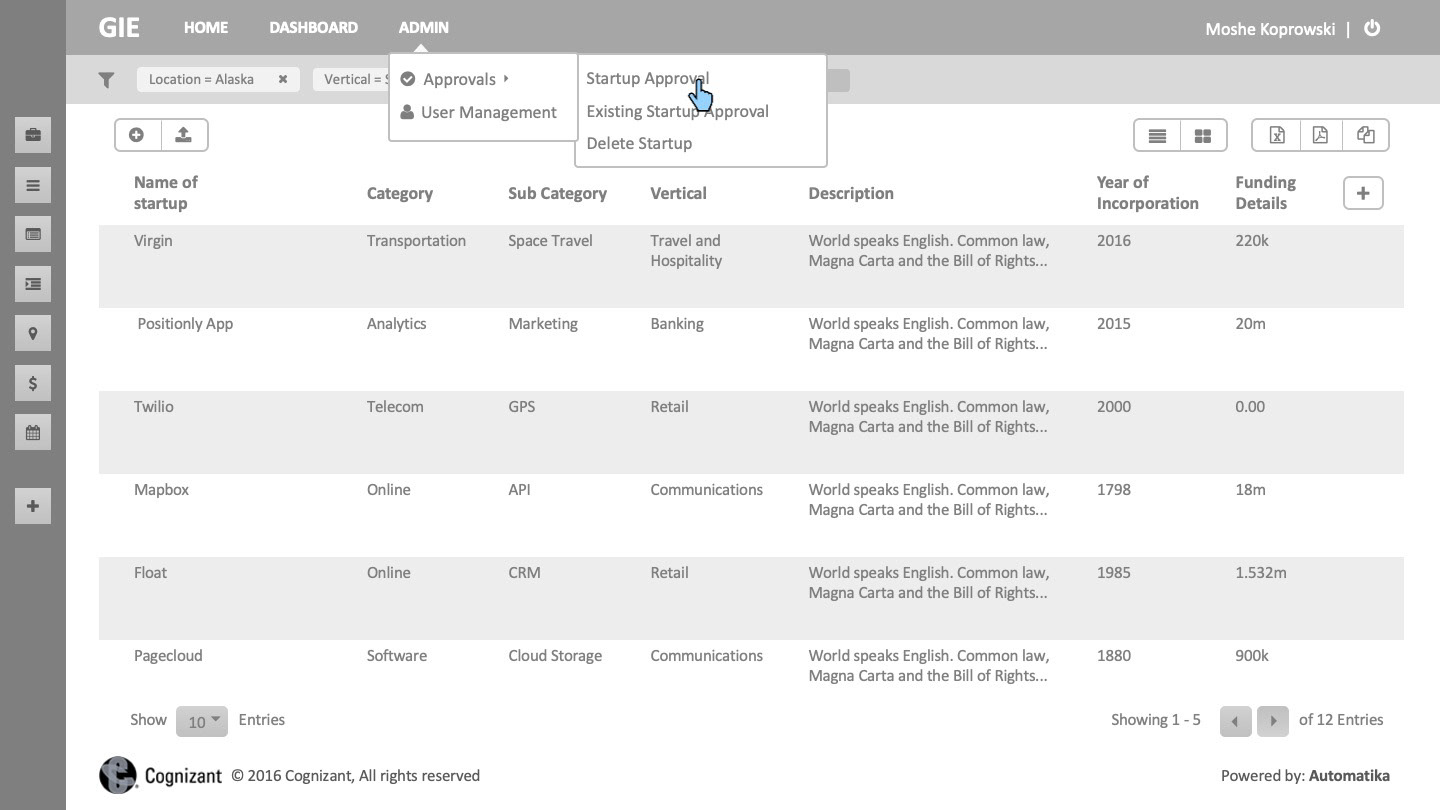
Task: Export table as PDF icon
Action: pyautogui.click(x=1320, y=135)
